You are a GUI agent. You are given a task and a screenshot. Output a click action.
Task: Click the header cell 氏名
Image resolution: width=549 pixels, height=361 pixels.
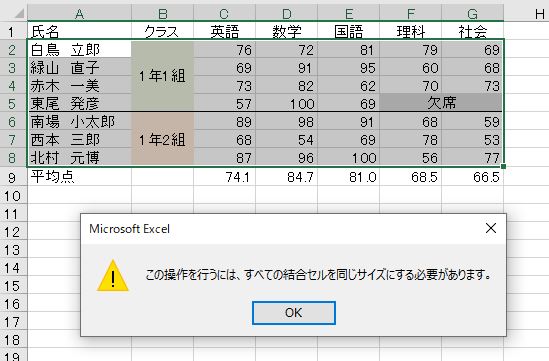79,32
